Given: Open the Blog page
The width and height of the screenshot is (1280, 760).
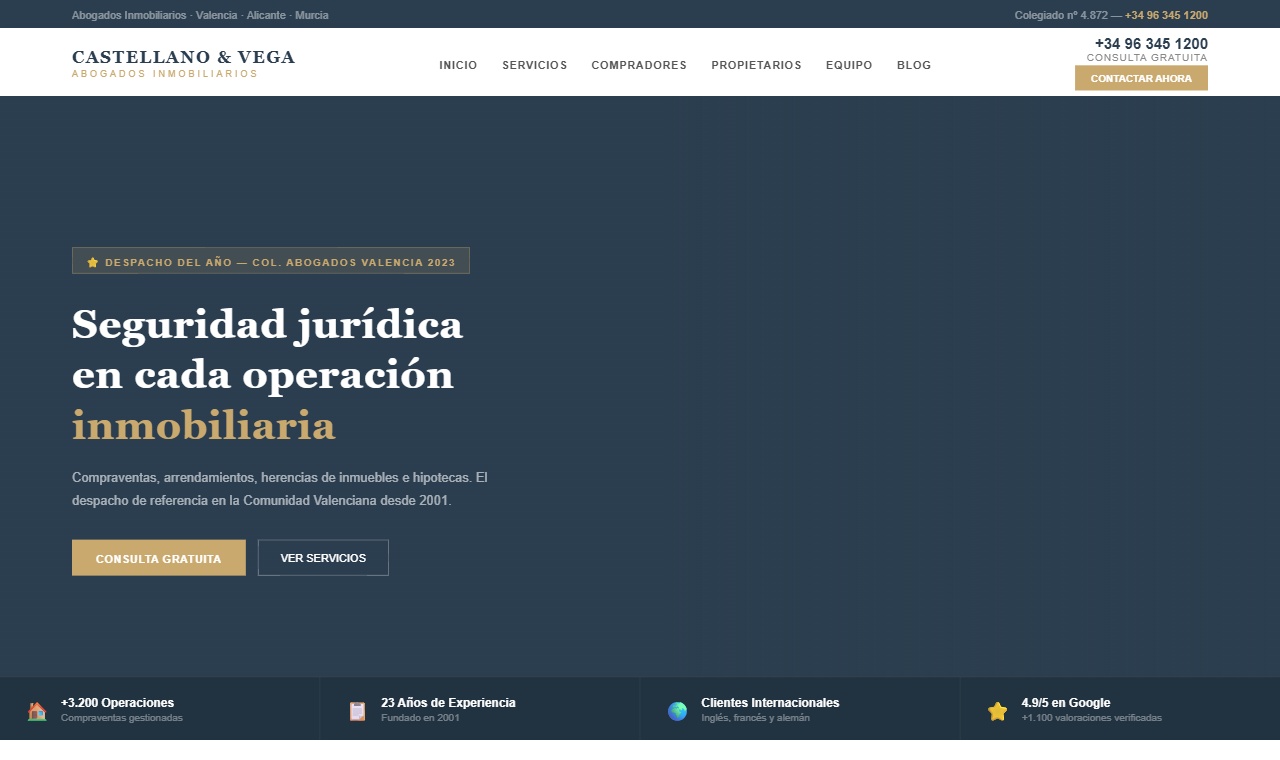Looking at the screenshot, I should click(914, 65).
